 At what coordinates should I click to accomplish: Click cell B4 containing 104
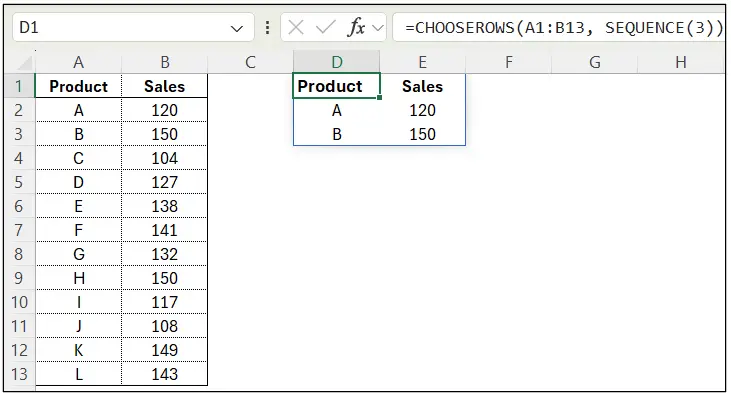[x=165, y=158]
